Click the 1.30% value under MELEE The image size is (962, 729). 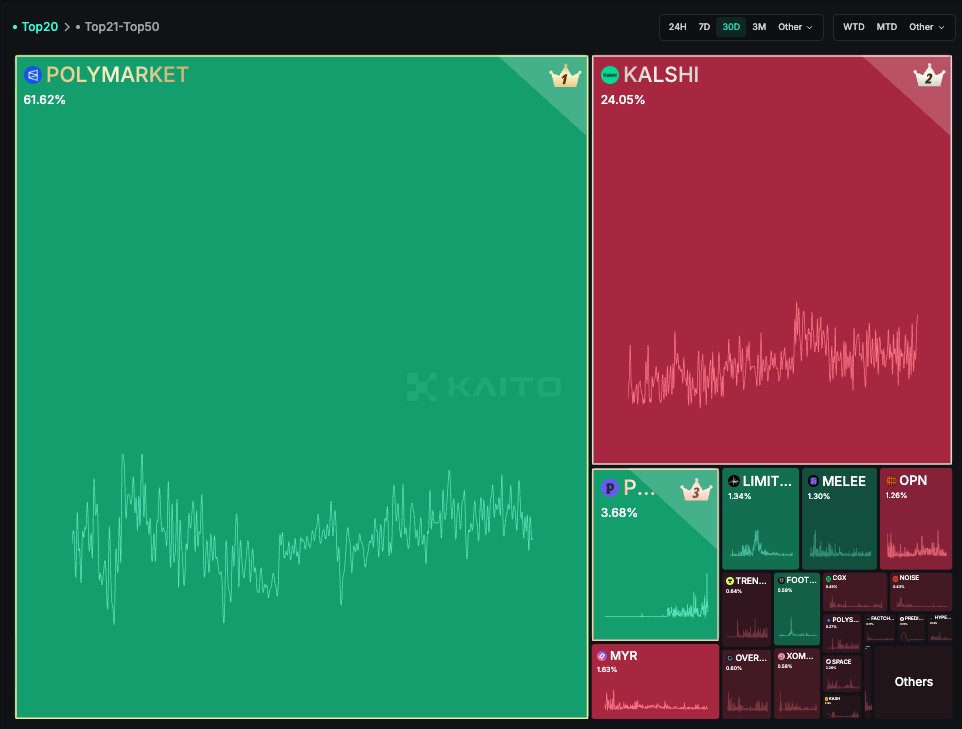pos(818,496)
